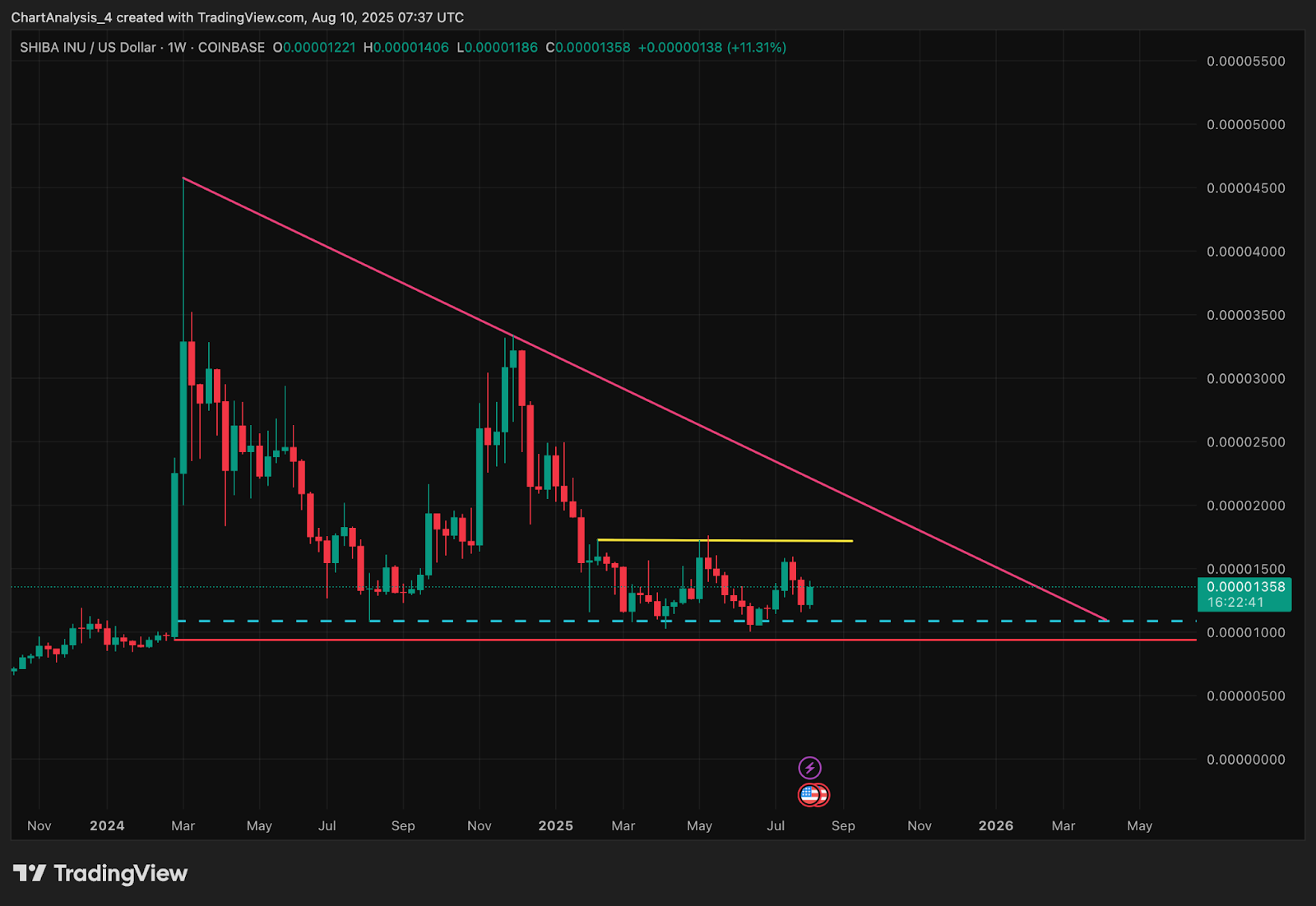1316x906 pixels.
Task: Select the red horizontal support line
Action: point(687,640)
